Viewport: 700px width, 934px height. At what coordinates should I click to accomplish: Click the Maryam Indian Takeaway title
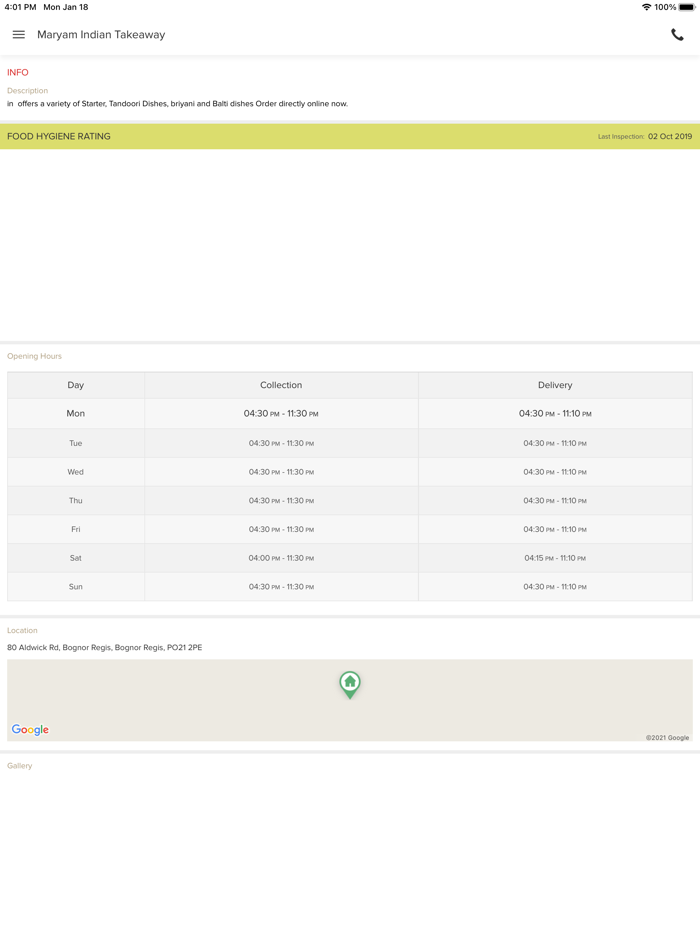coord(101,35)
